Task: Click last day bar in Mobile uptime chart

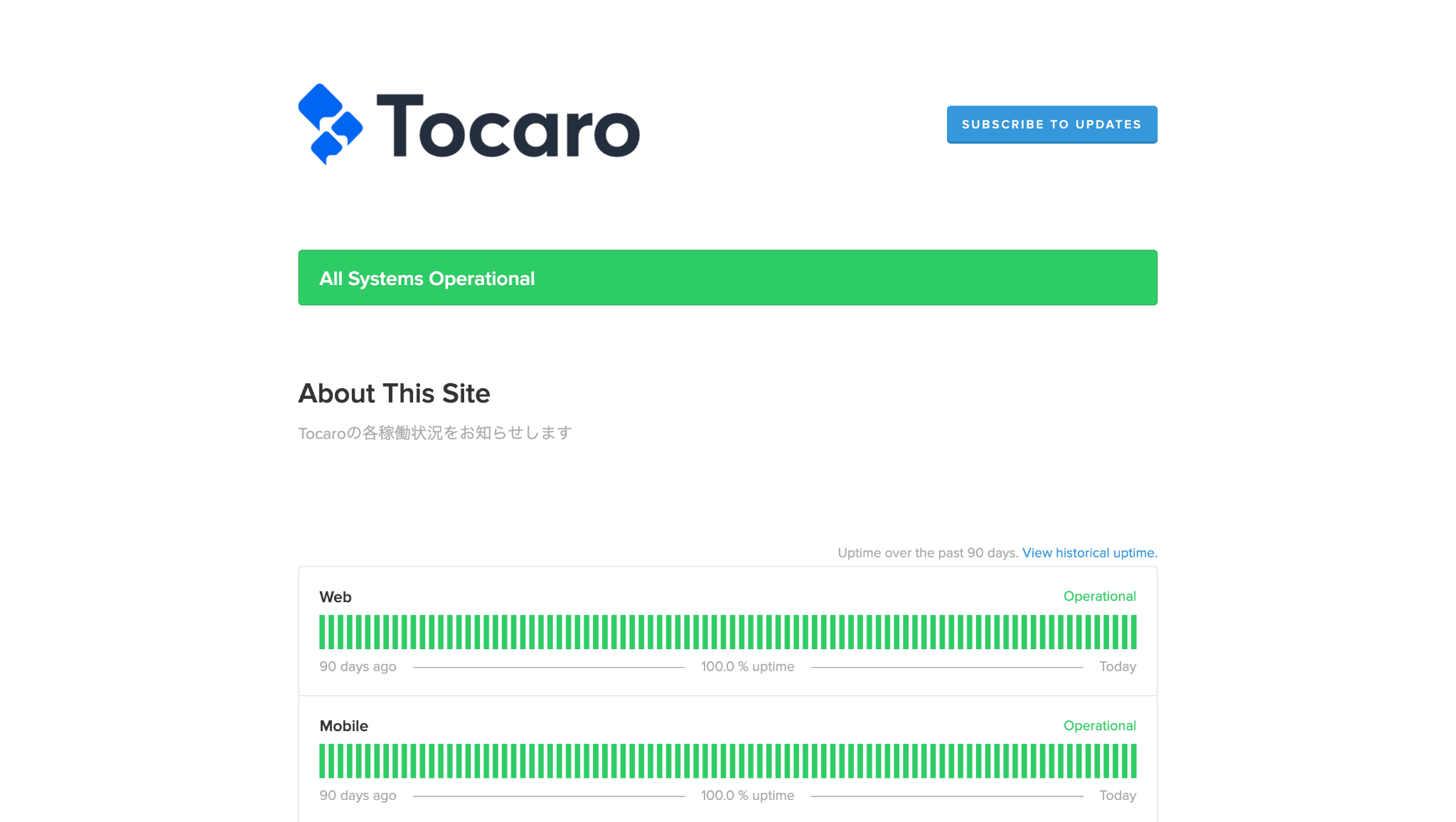Action: coord(1133,760)
